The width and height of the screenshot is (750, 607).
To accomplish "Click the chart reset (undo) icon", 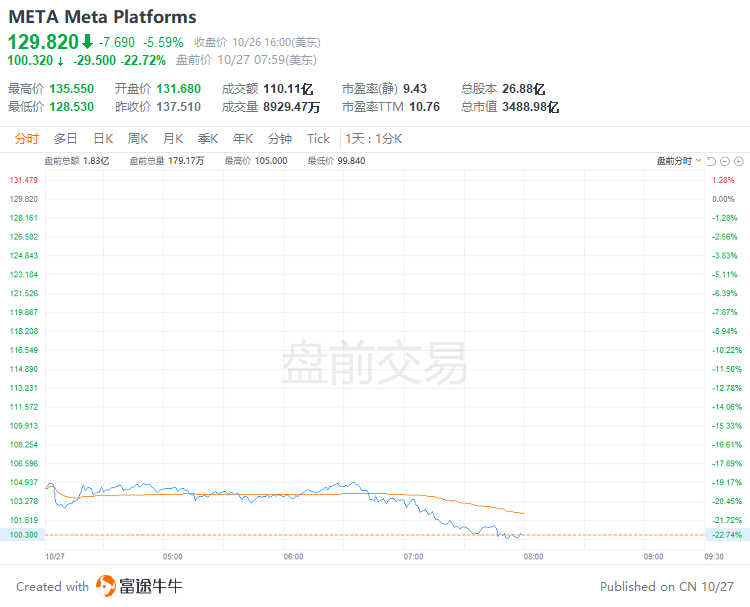I will [711, 161].
